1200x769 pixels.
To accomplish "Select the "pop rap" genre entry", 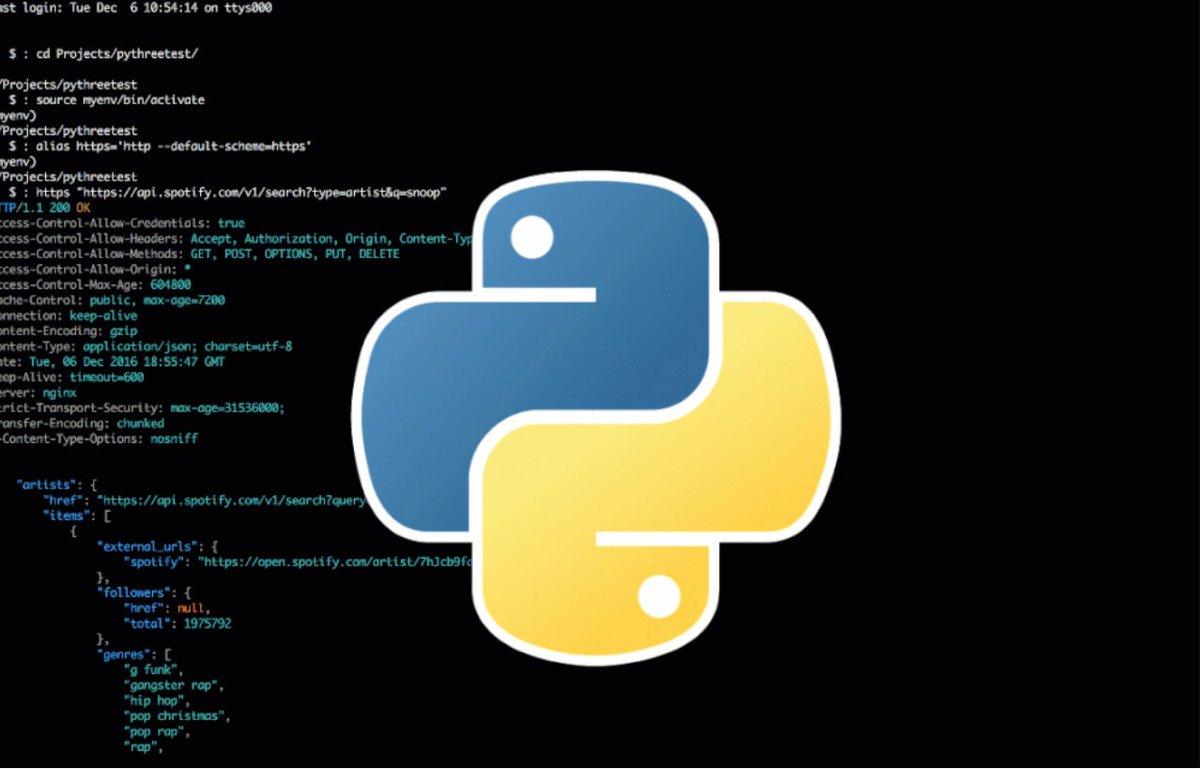I will pyautogui.click(x=156, y=732).
